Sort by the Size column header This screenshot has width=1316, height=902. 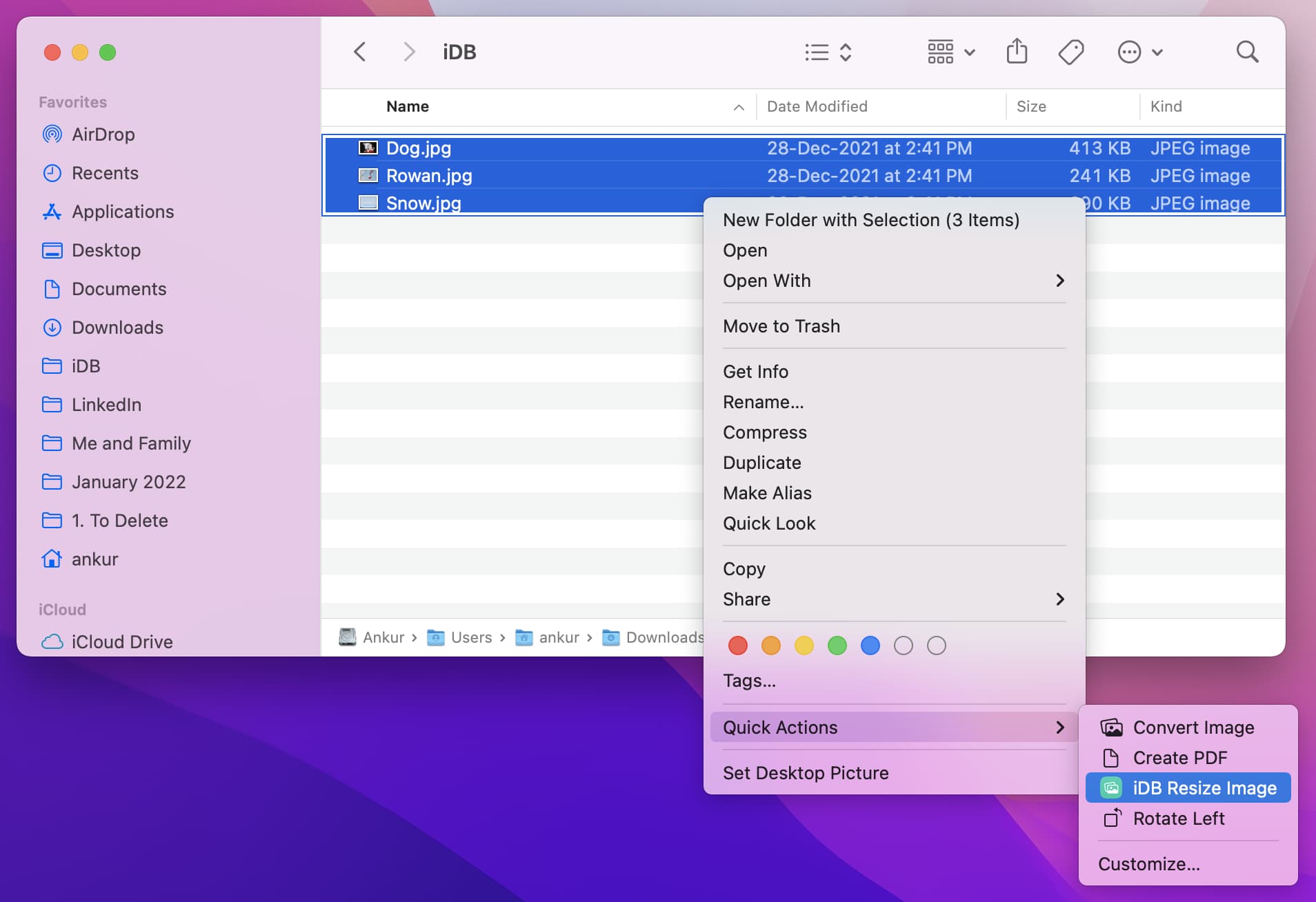pyautogui.click(x=1031, y=106)
